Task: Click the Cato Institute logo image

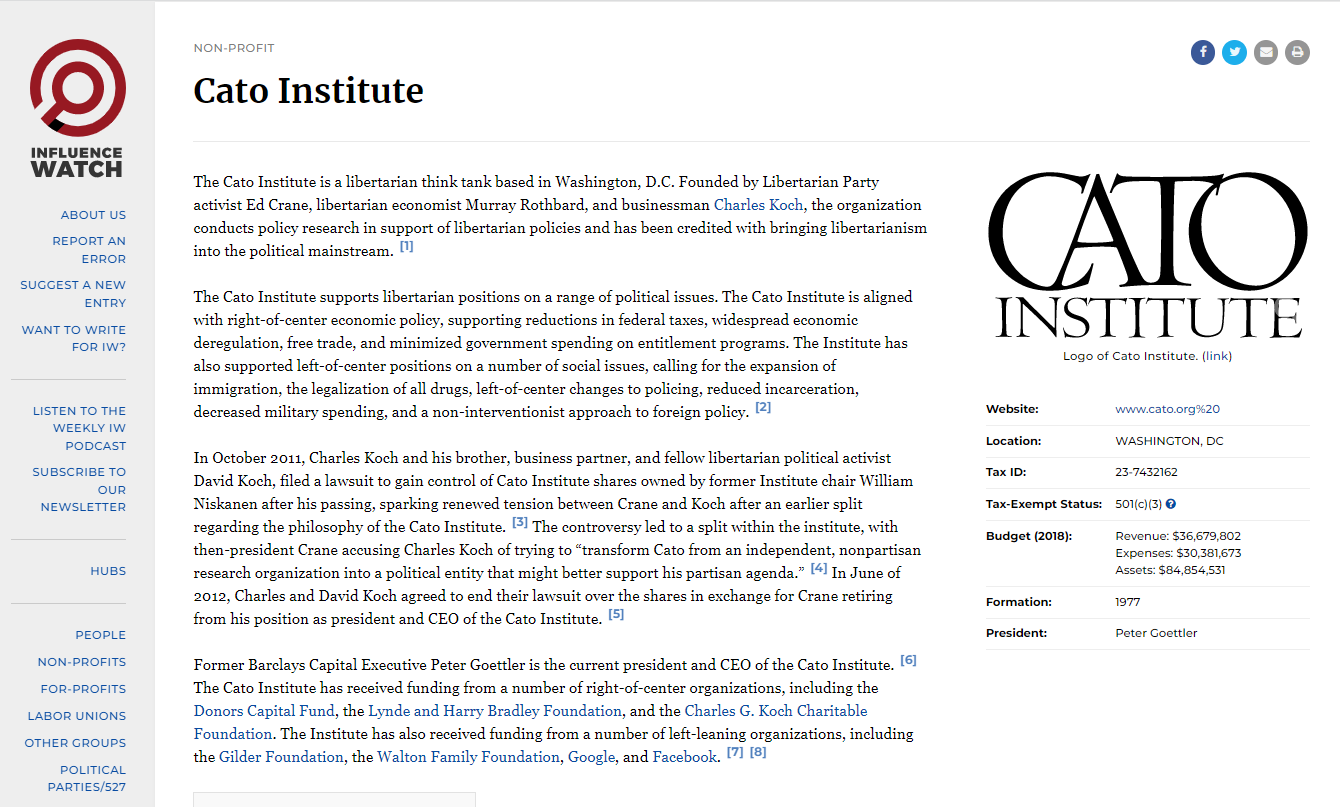Action: (1146, 256)
